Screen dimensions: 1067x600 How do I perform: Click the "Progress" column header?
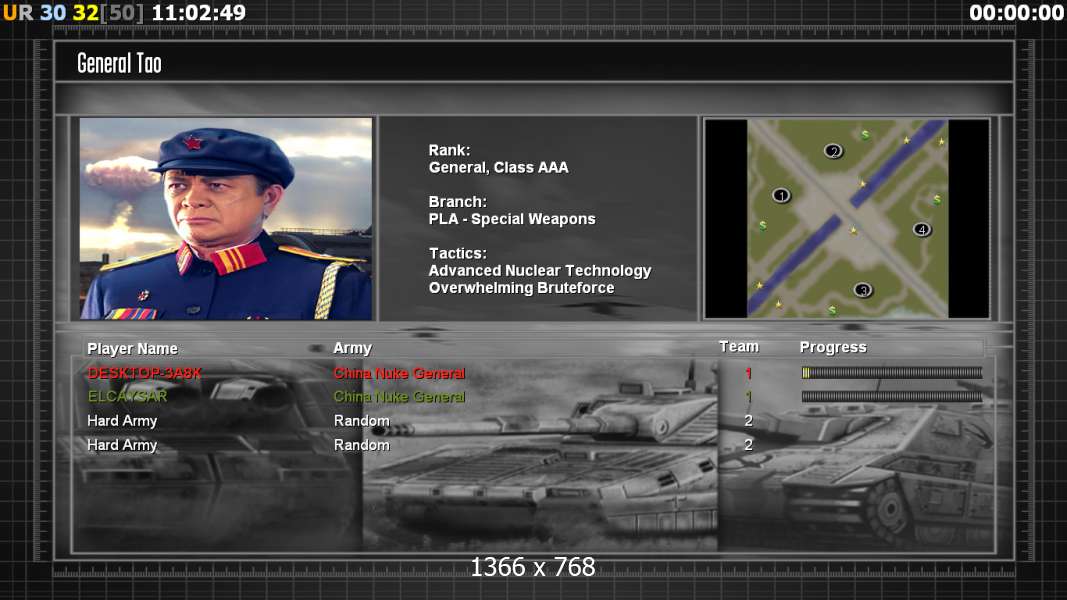[x=833, y=348]
